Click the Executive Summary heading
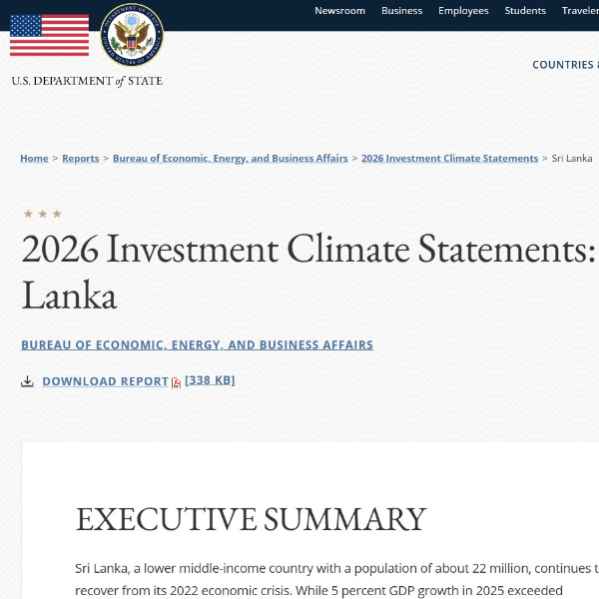Screen dimensions: 599x599 click(x=251, y=519)
